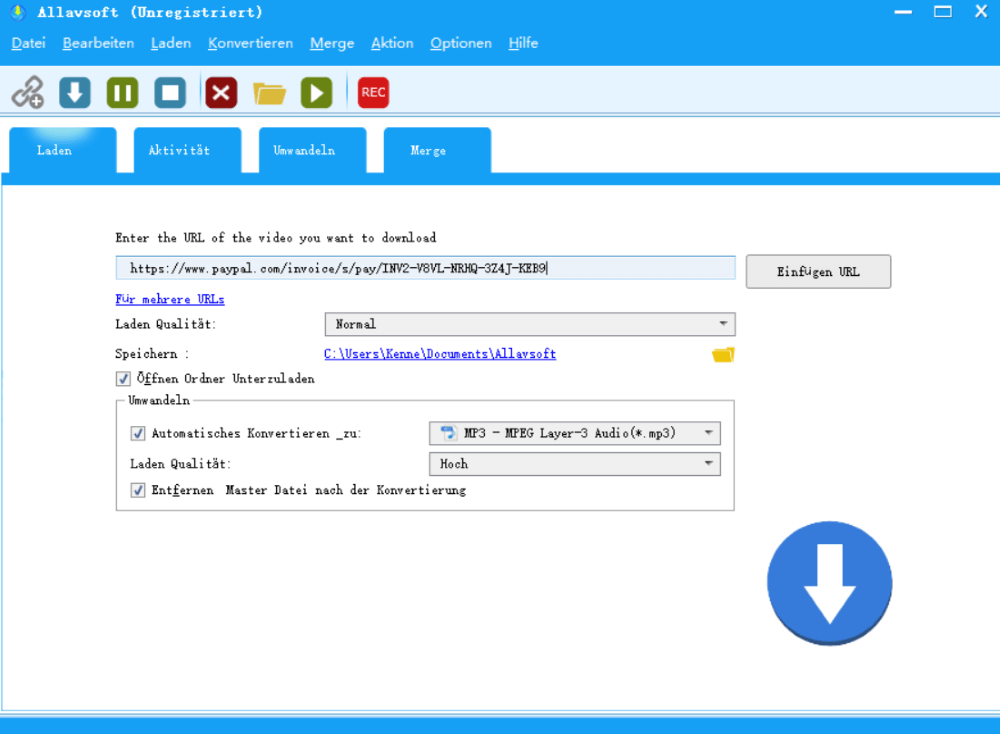
Task: Minimize the Allavsoft window
Action: pos(903,12)
